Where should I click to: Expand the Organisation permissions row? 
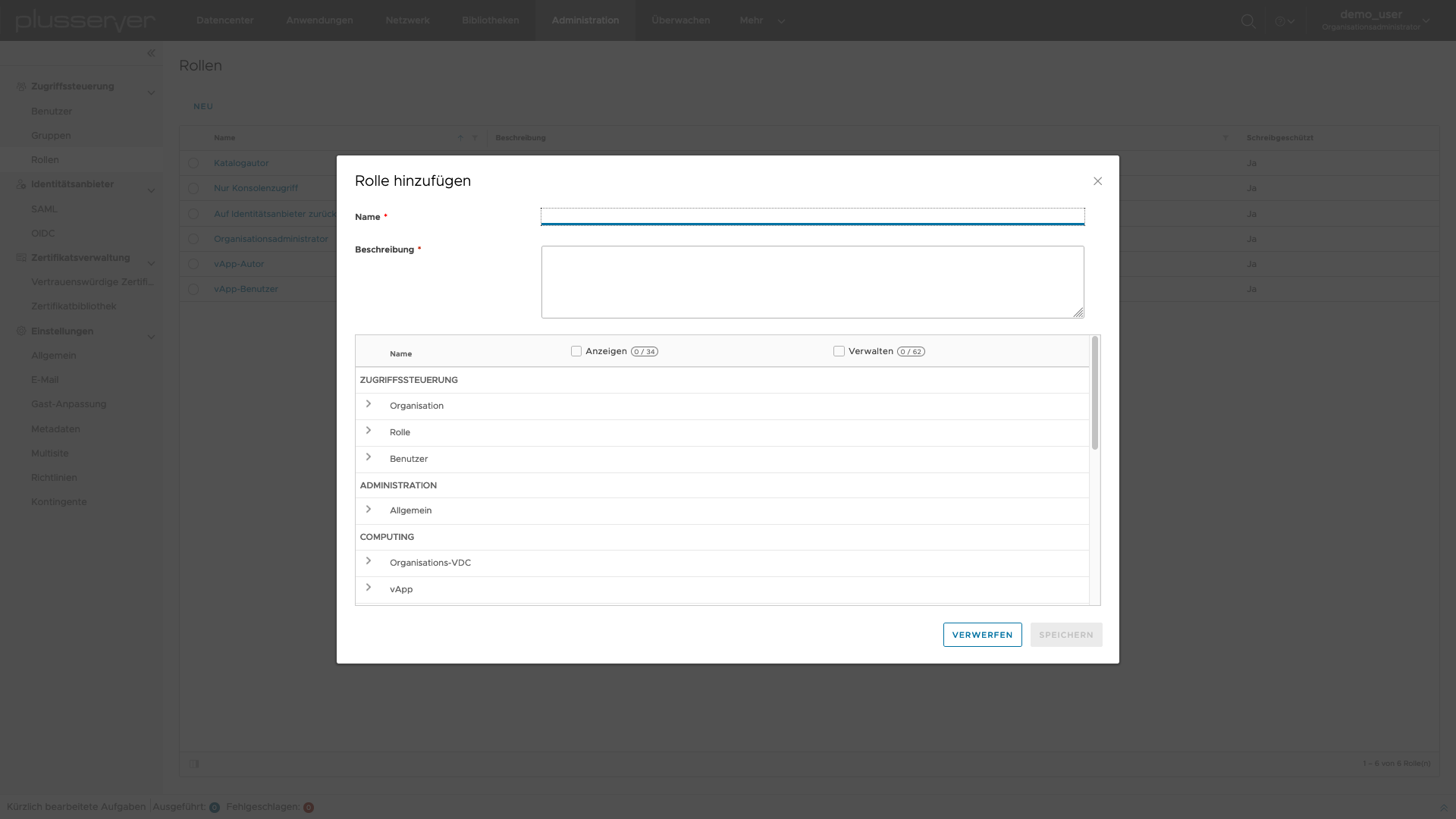click(x=369, y=404)
